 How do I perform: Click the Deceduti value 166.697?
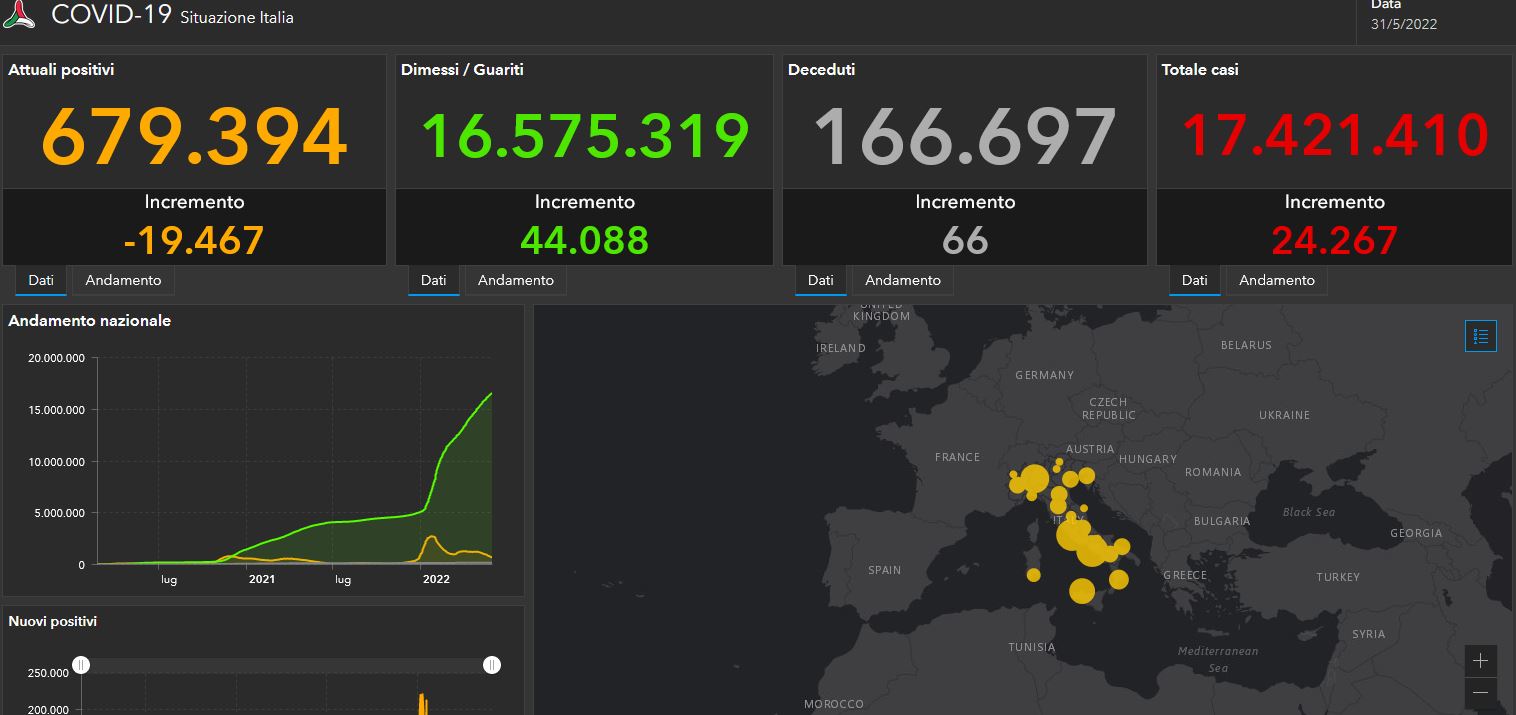(x=965, y=136)
